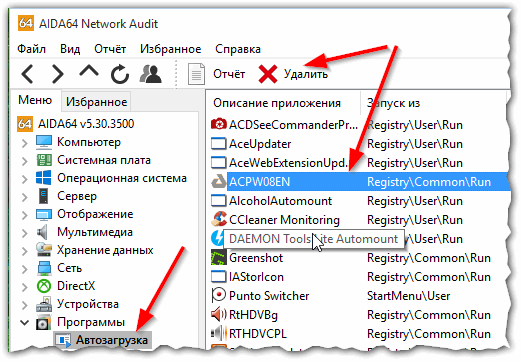The image size is (522, 362).
Task: Open the Справка menu
Action: click(238, 49)
